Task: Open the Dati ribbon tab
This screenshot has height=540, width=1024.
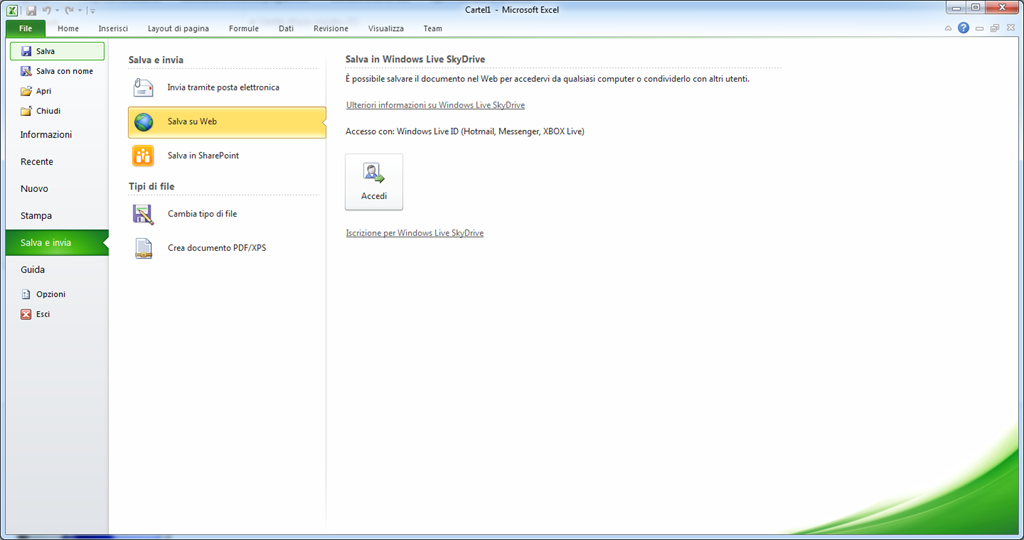Action: coord(286,29)
